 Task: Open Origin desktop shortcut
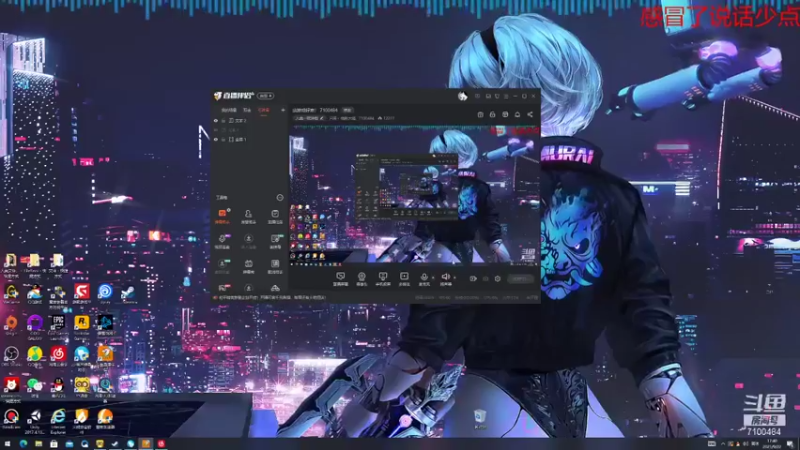click(x=11, y=324)
